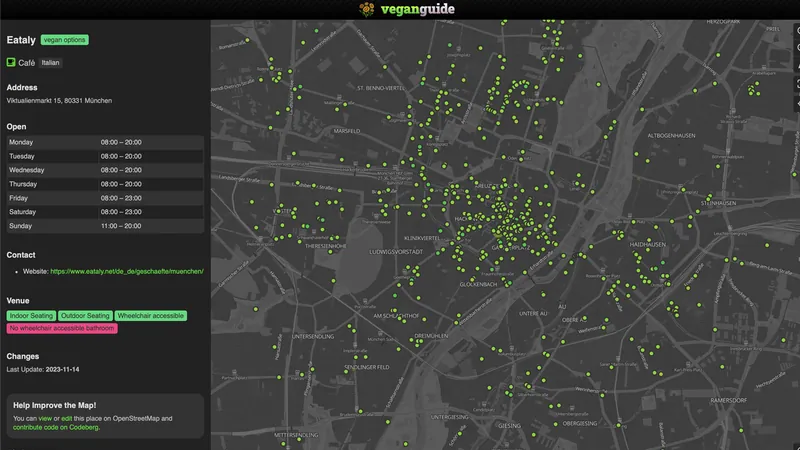Image resolution: width=800 pixels, height=450 pixels.
Task: Click the veganguide sunflower logo
Action: tap(368, 10)
